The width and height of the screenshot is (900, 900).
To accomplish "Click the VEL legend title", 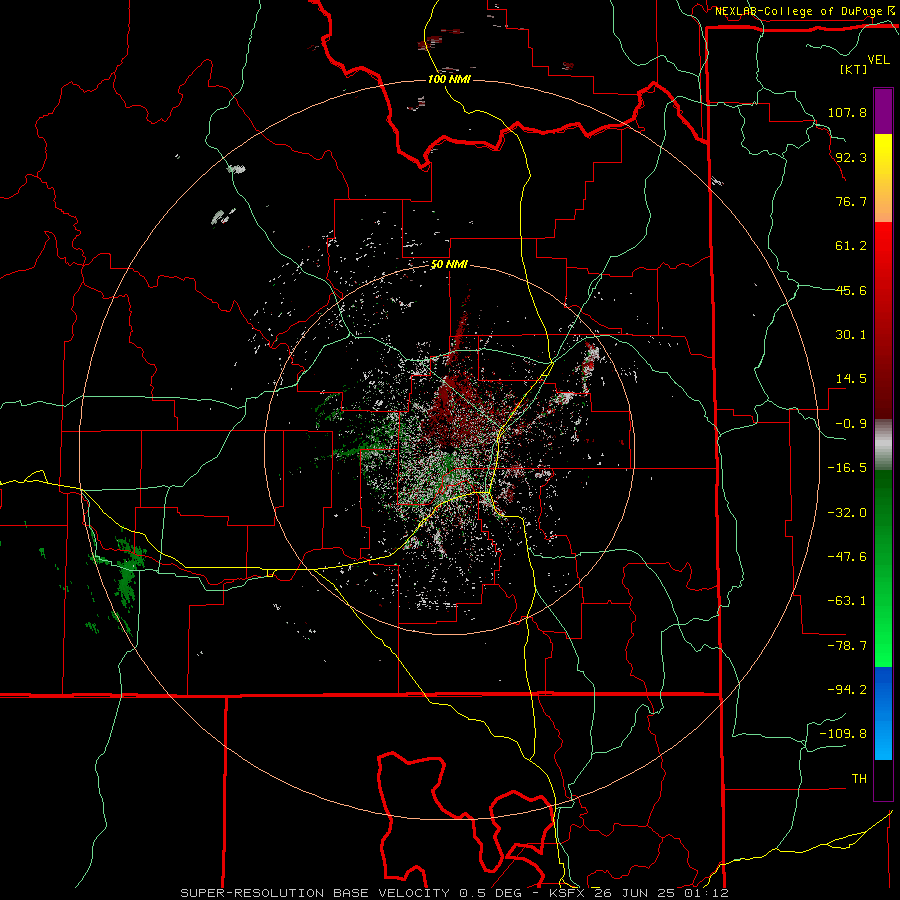I will click(878, 60).
